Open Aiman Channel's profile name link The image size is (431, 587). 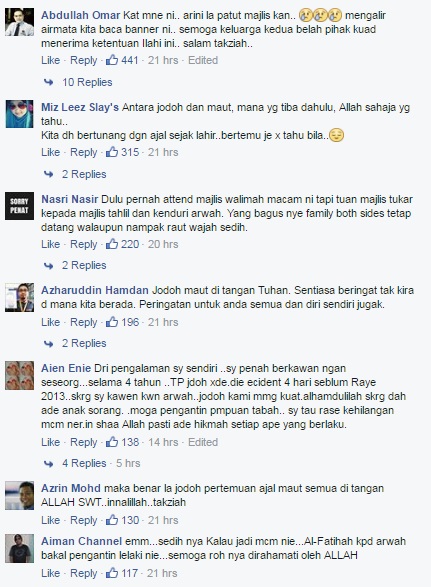pyautogui.click(x=81, y=541)
